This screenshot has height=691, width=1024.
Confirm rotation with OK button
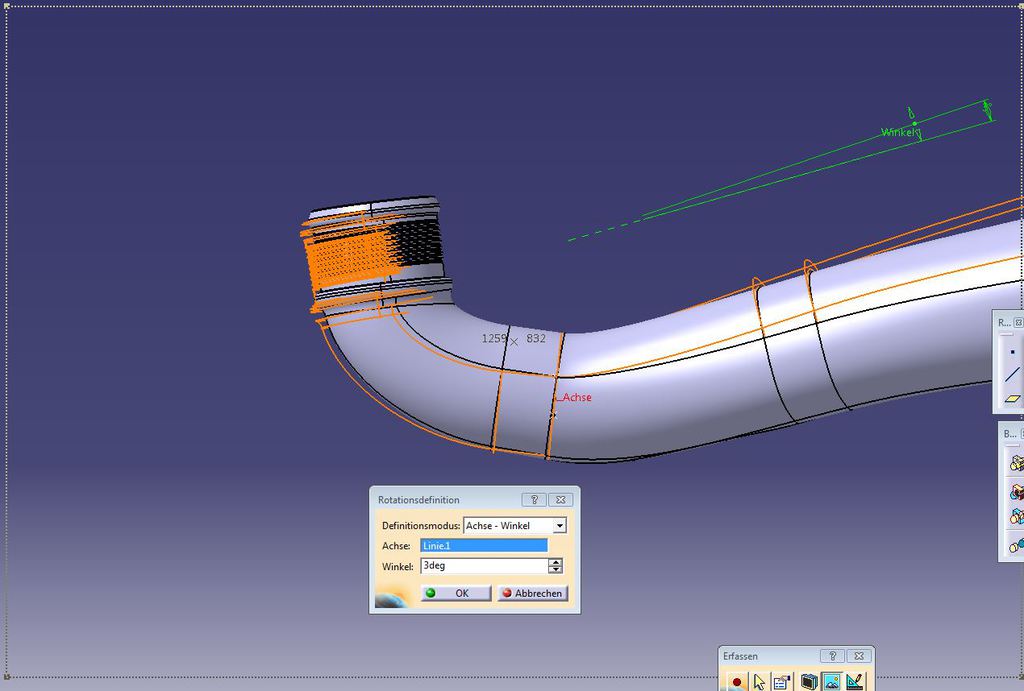455,593
